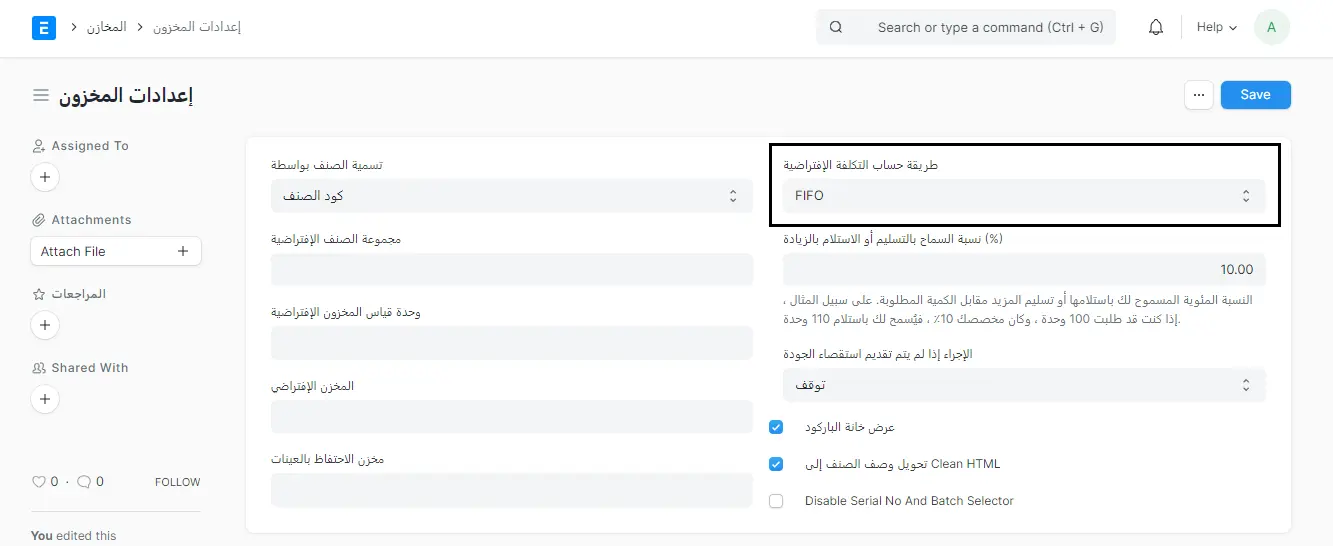The image size is (1333, 546).
Task: Click the allowance percentage field showing 10.00
Action: tap(1024, 270)
